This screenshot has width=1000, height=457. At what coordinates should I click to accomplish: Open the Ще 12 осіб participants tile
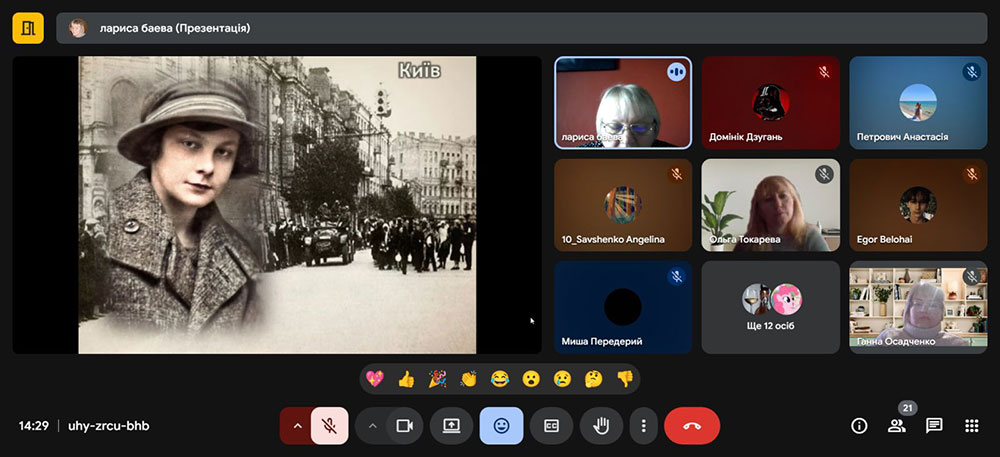coord(770,307)
